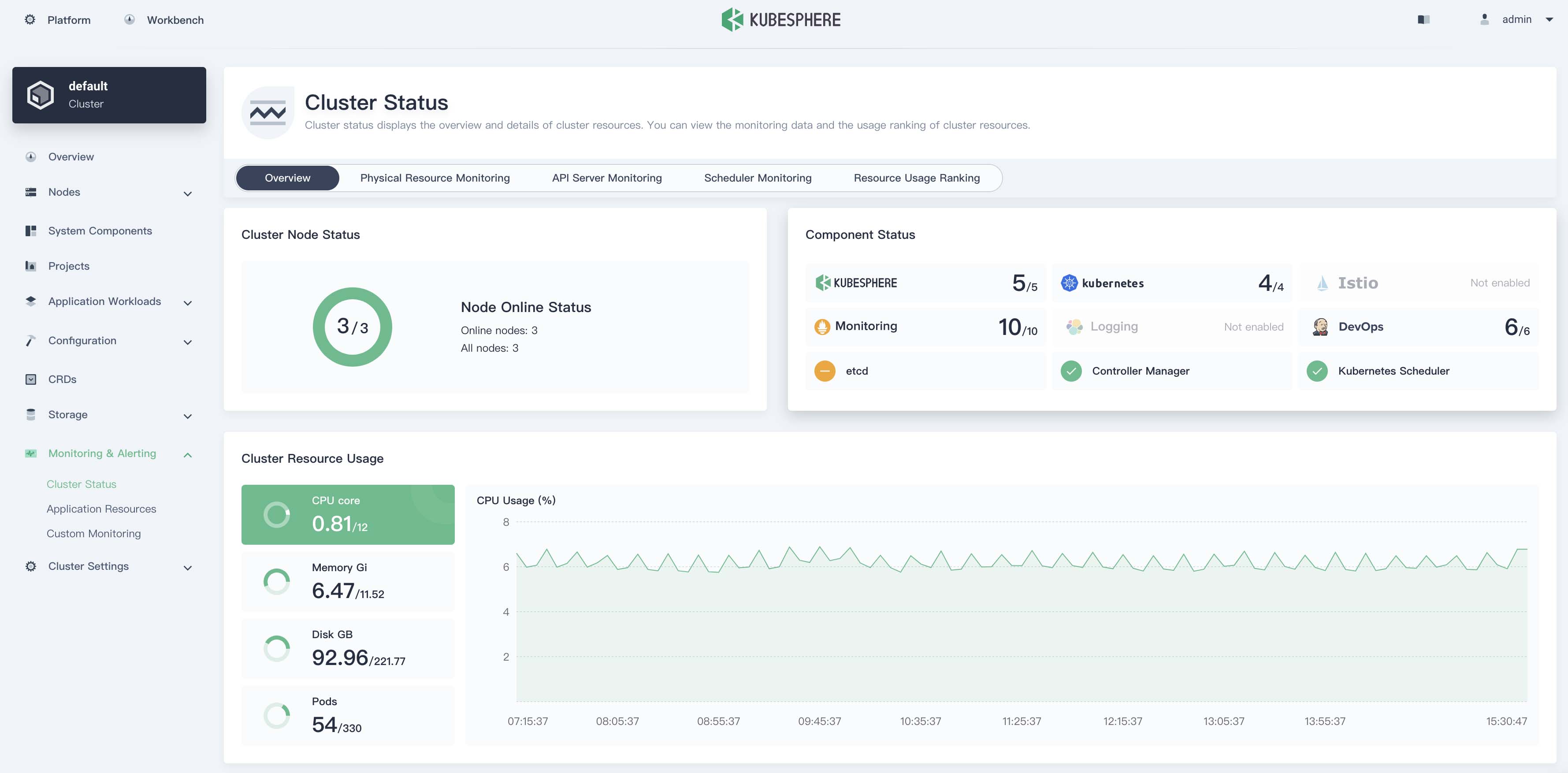This screenshot has height=773, width=1568.
Task: Click the Prometheus Monitoring component icon
Action: (822, 327)
